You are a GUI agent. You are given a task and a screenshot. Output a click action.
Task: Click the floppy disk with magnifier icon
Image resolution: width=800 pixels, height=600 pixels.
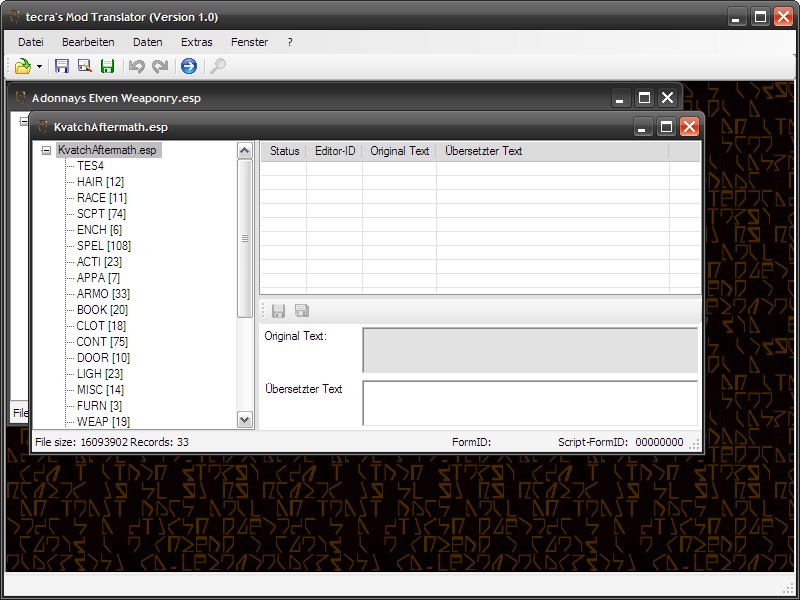click(84, 66)
